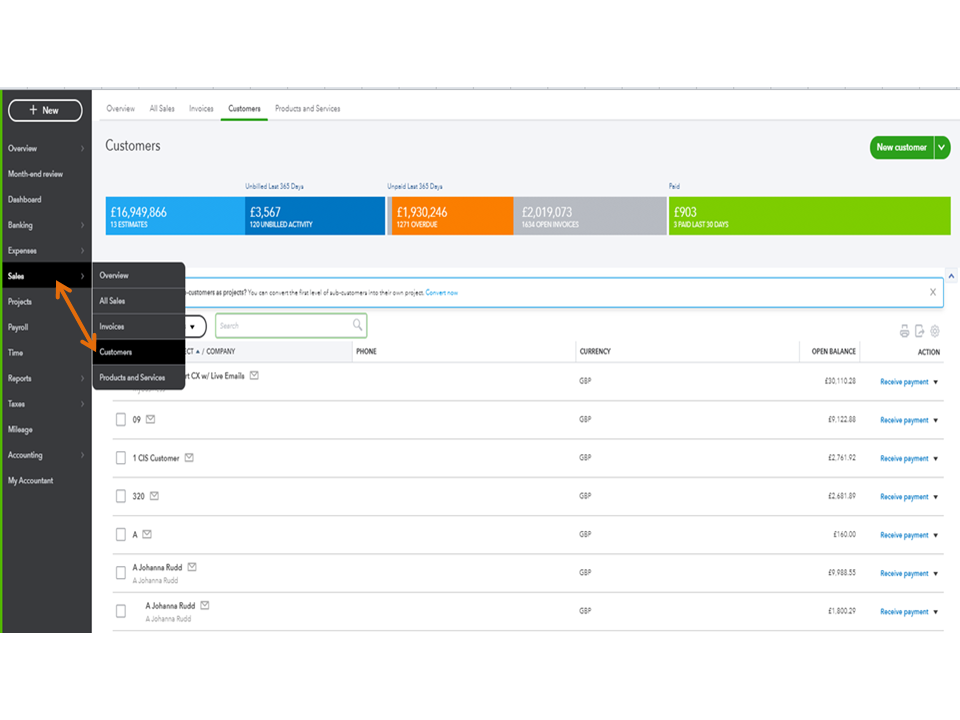Screen dimensions: 960x720
Task: Select All Sales in the Sales flyout menu
Action: (138, 301)
